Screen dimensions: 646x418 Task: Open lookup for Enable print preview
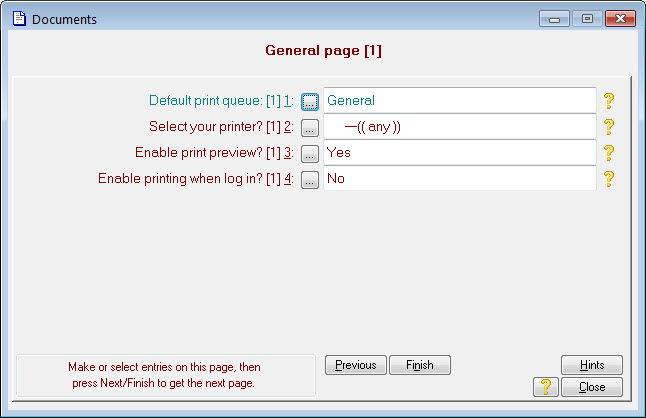pos(310,154)
